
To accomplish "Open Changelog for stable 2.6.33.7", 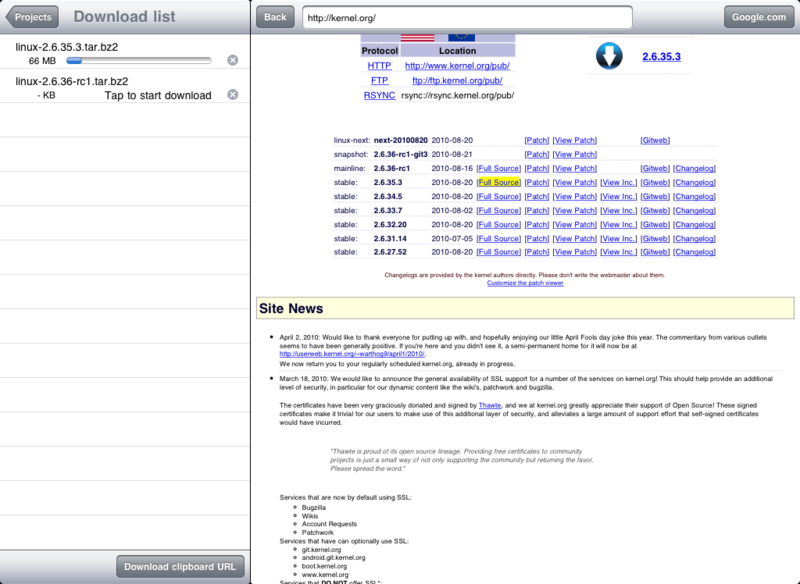I will pyautogui.click(x=694, y=211).
